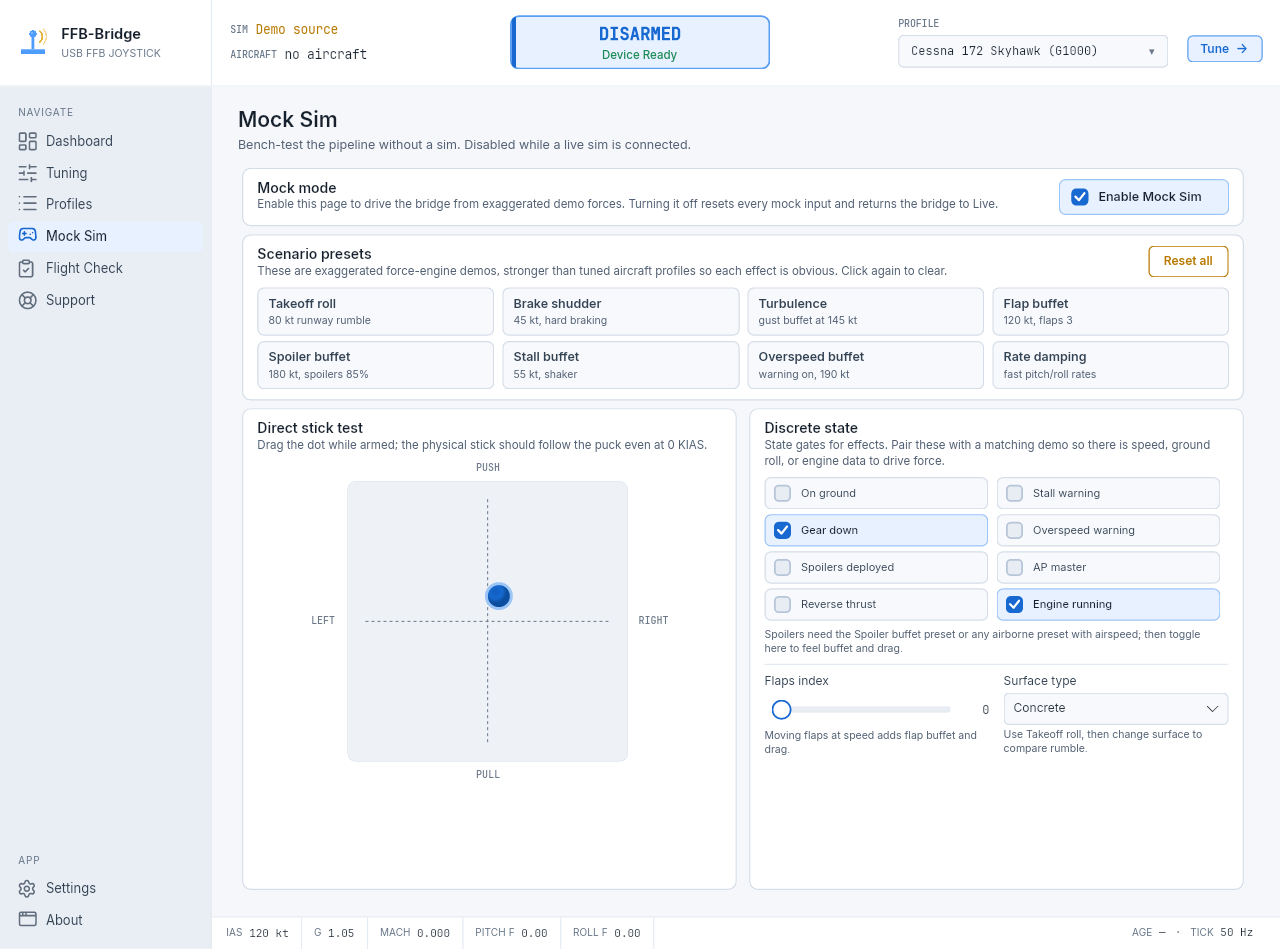Click the blue stick puck dot
1280x949 pixels.
point(499,596)
